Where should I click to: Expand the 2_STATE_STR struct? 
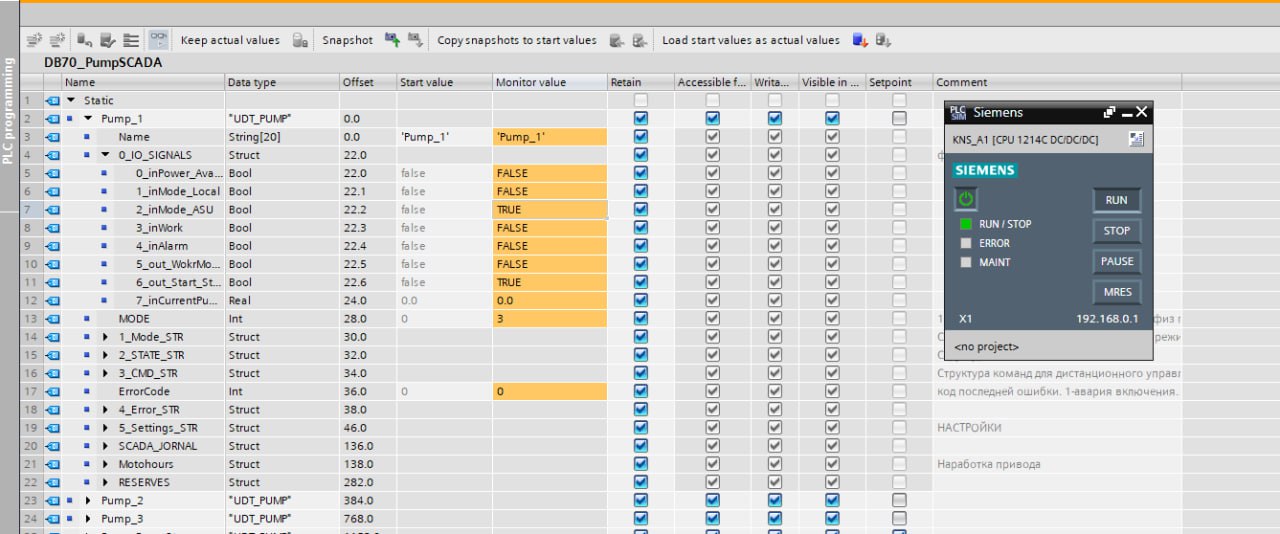[x=106, y=355]
